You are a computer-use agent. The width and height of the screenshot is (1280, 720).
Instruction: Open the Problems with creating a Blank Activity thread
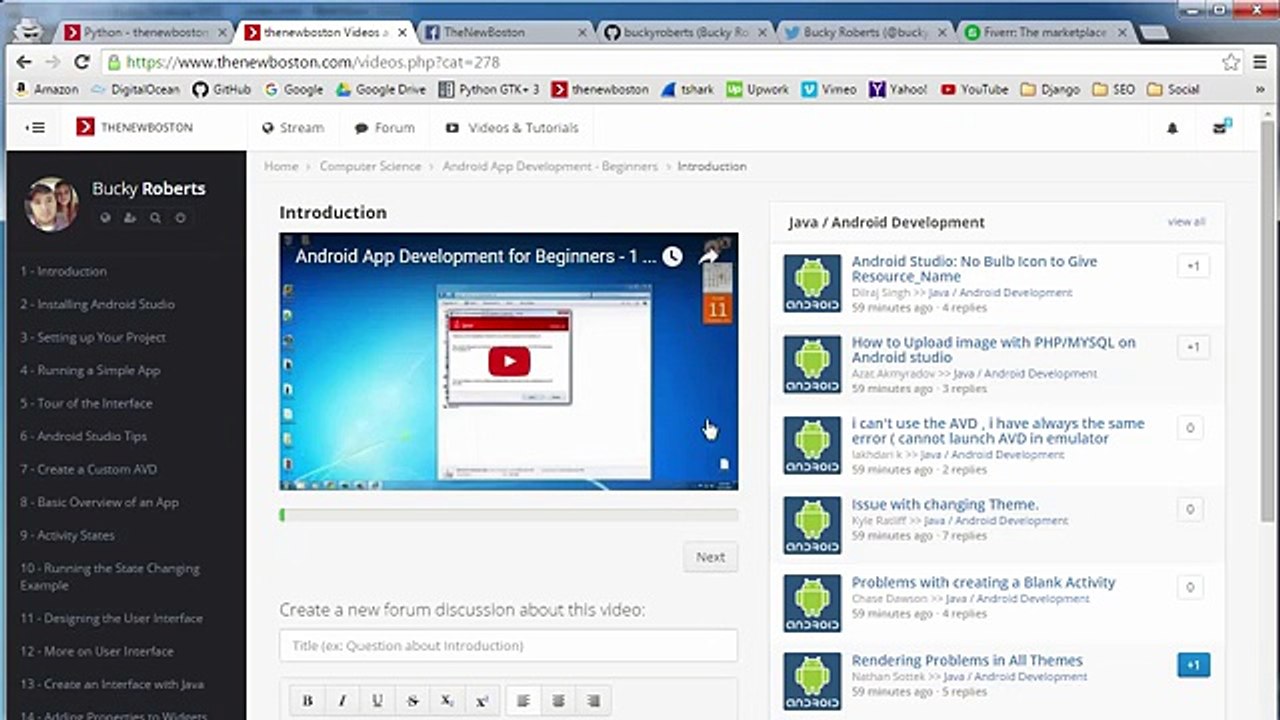click(983, 582)
